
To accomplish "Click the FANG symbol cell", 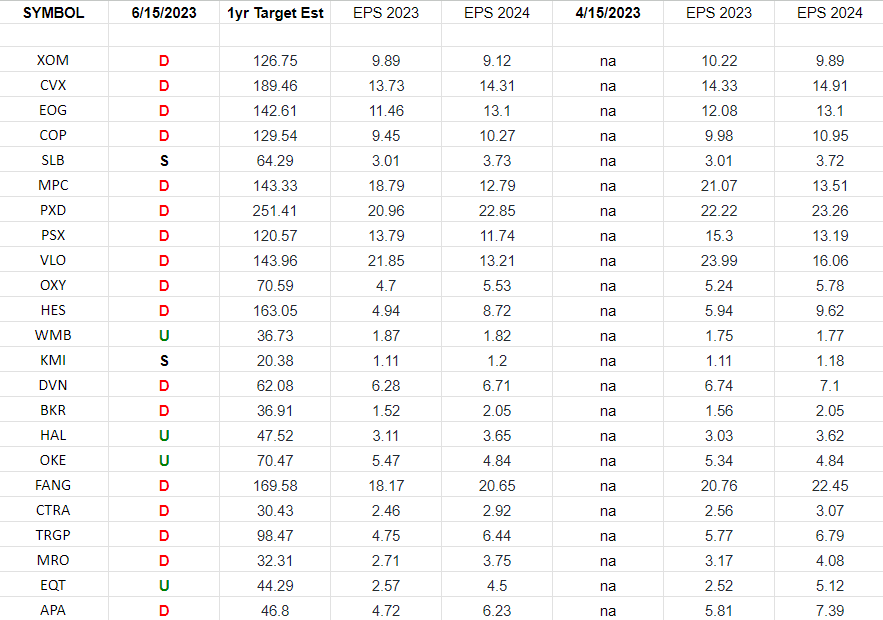I will [x=53, y=485].
